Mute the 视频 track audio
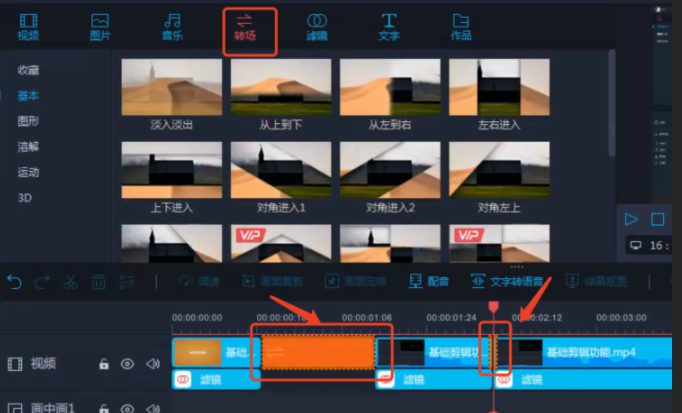 (153, 364)
